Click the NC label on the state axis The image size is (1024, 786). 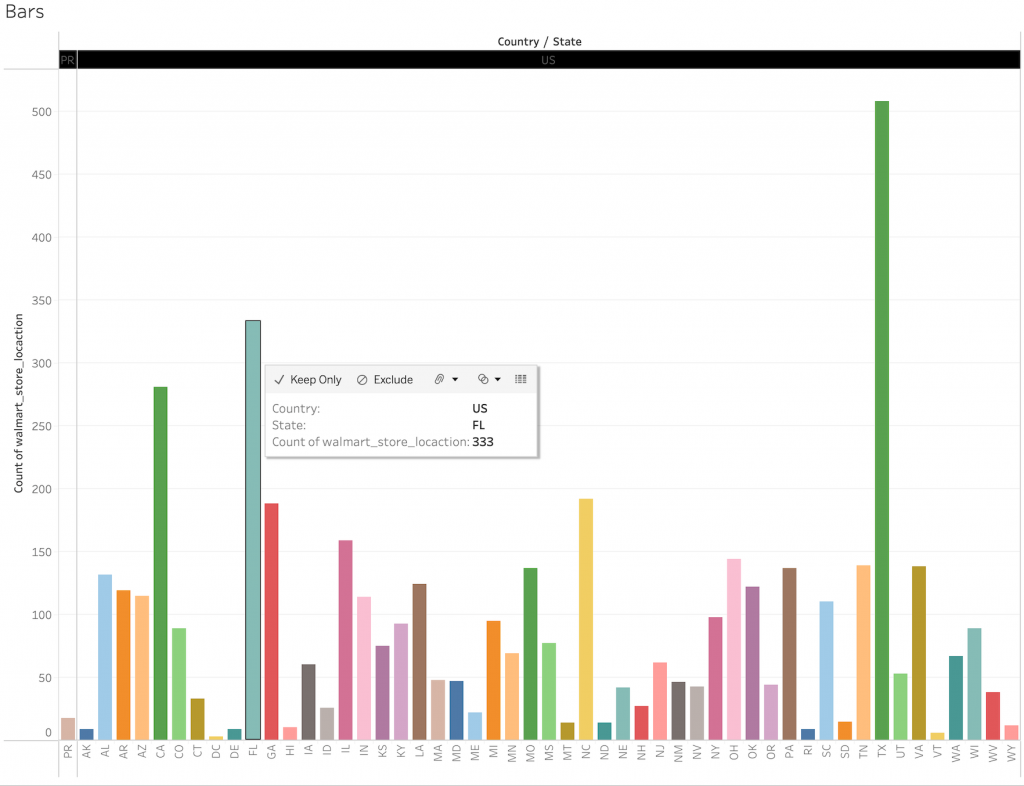[x=586, y=751]
